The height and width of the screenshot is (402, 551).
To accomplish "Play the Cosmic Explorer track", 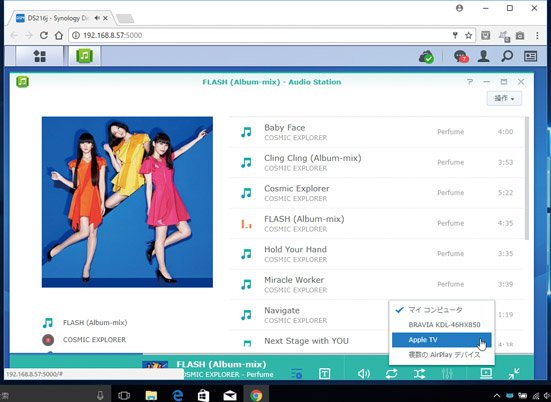I will (376, 193).
